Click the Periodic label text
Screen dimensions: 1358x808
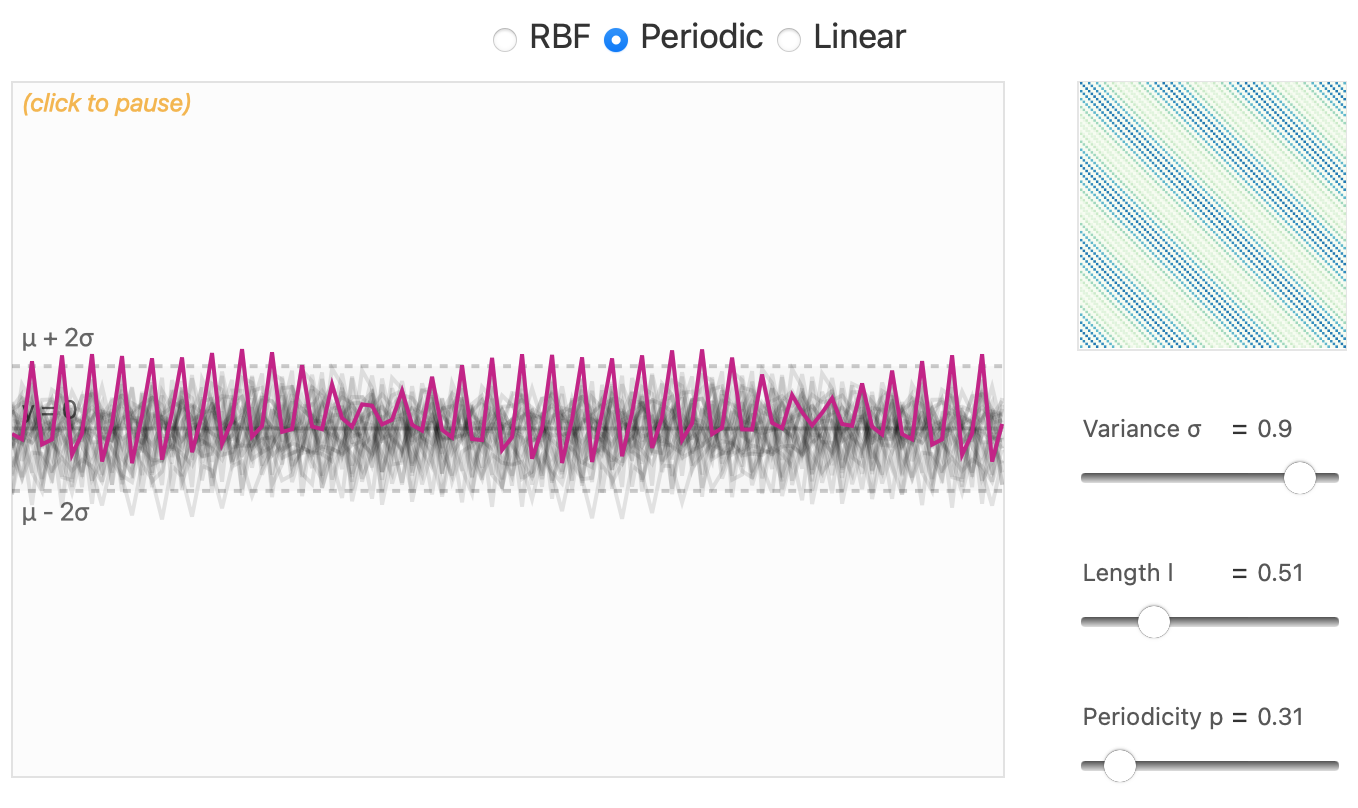[x=701, y=38]
